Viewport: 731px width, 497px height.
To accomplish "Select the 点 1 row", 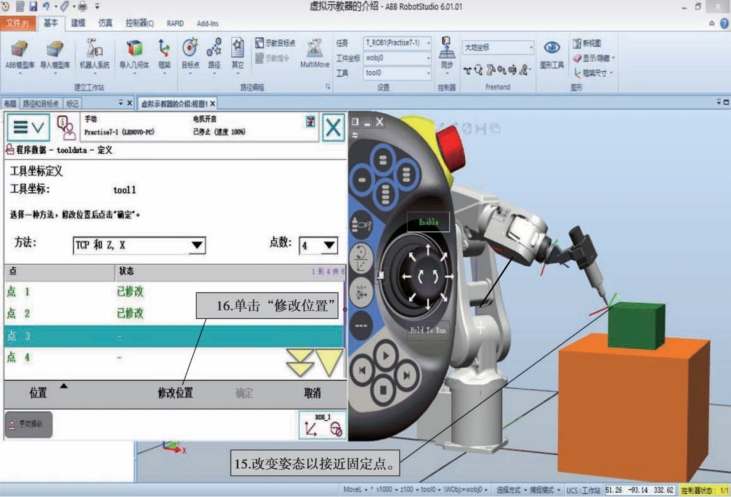I will (x=173, y=292).
